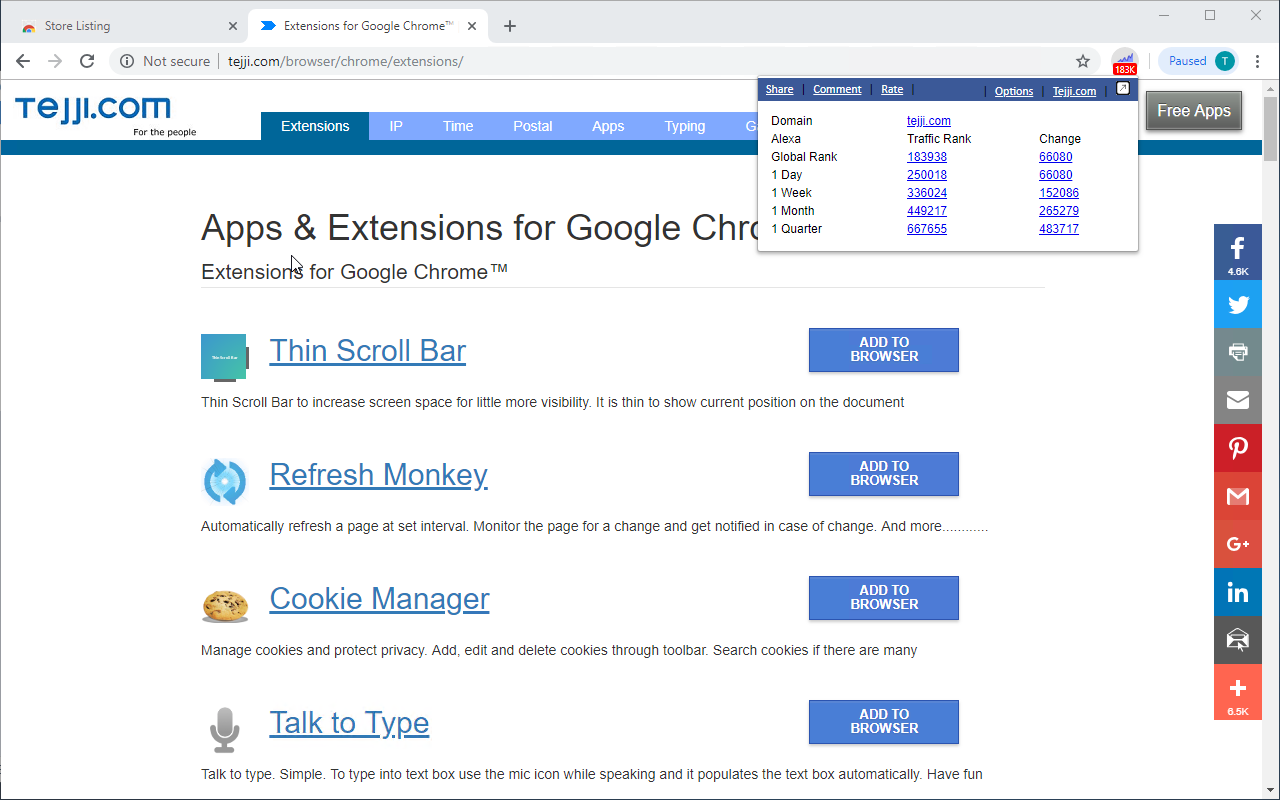Open the paused profile button
This screenshot has height=800, width=1280.
click(1199, 61)
